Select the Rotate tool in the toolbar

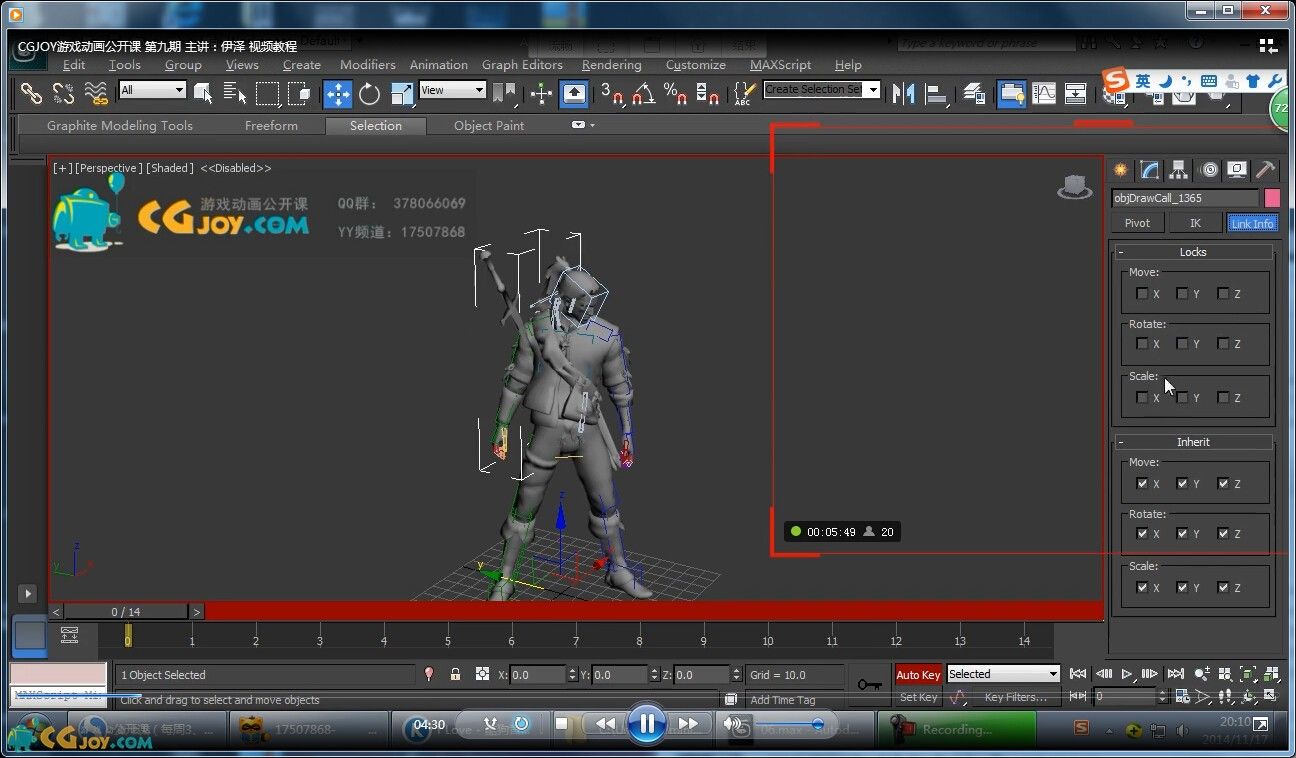(x=370, y=93)
